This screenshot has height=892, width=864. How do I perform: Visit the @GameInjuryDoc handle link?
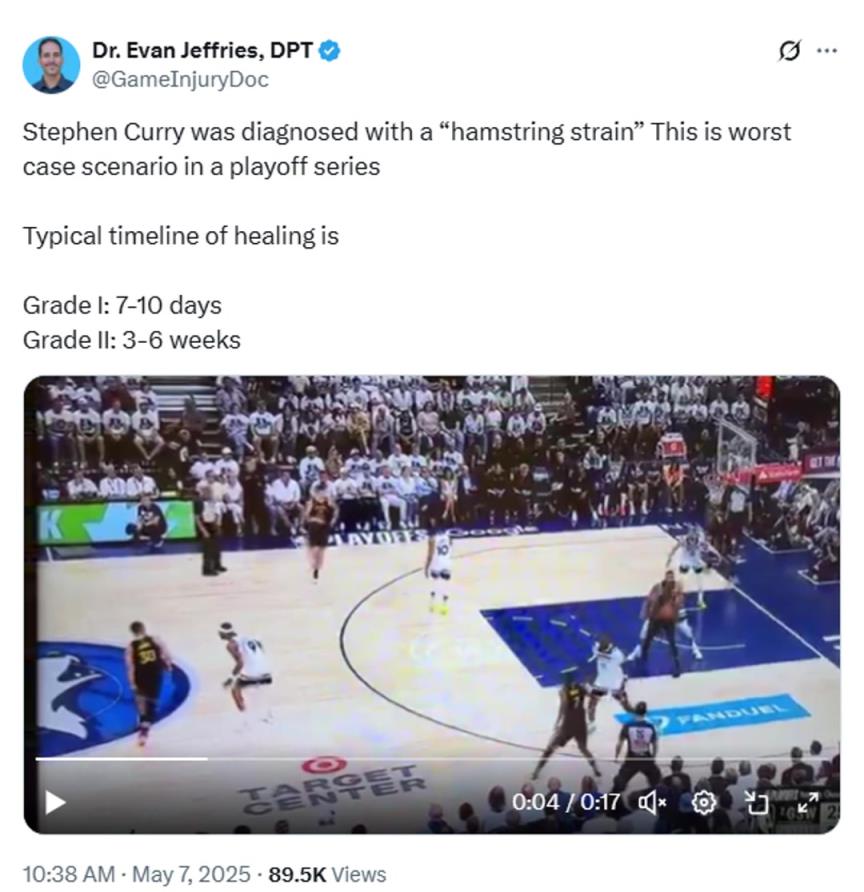180,79
